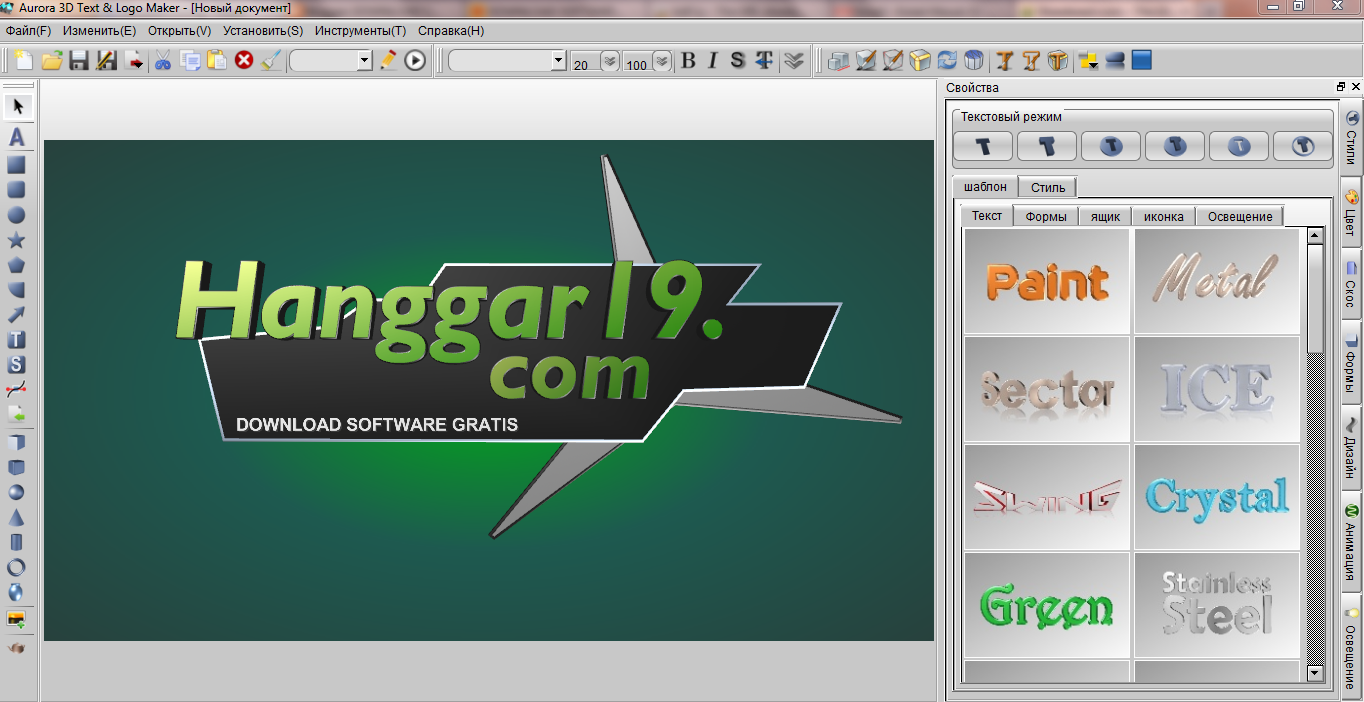
Task: Click the Paste clipboard icon
Action: click(x=216, y=61)
